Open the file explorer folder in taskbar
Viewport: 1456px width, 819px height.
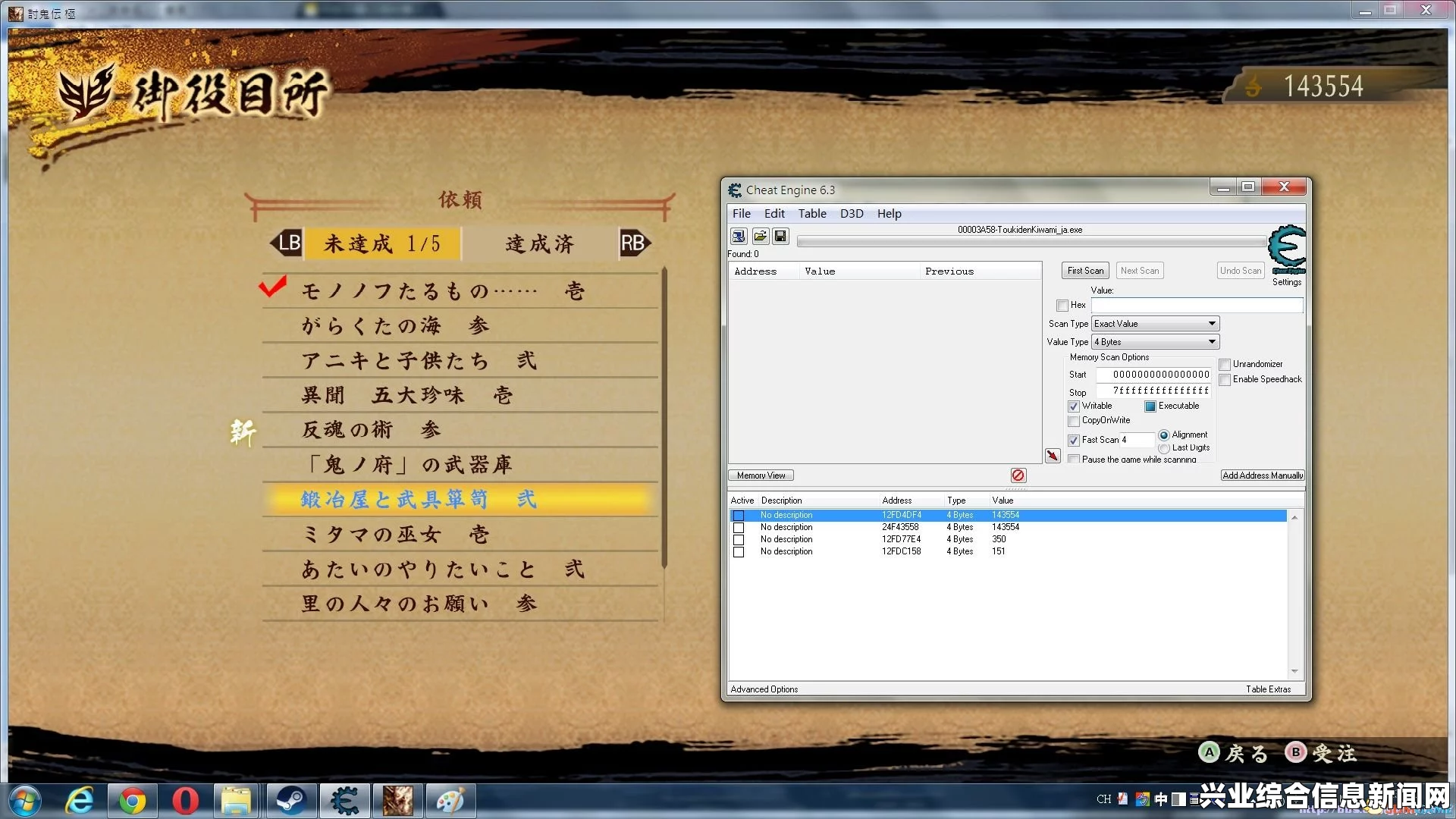pos(237,801)
